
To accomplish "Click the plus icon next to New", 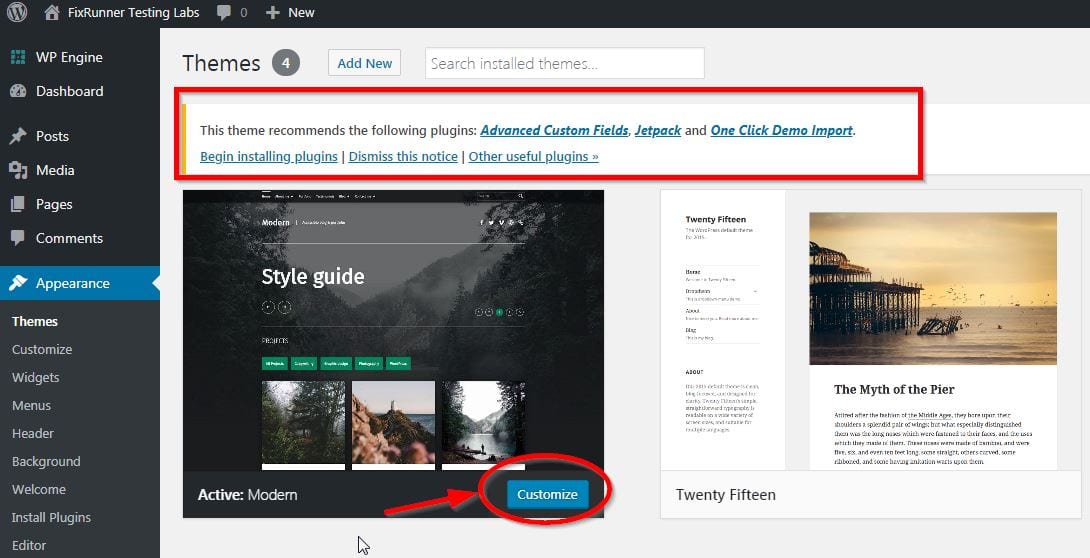I will 272,13.
